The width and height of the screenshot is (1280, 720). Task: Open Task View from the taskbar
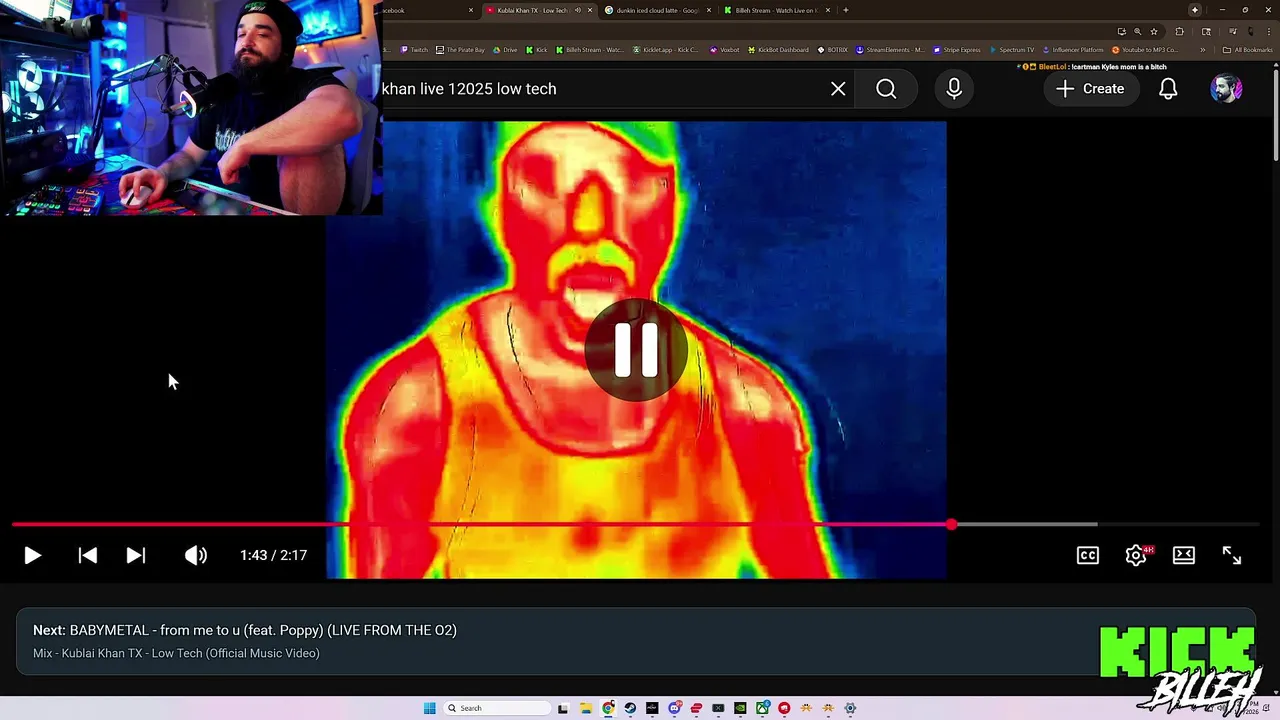click(563, 708)
